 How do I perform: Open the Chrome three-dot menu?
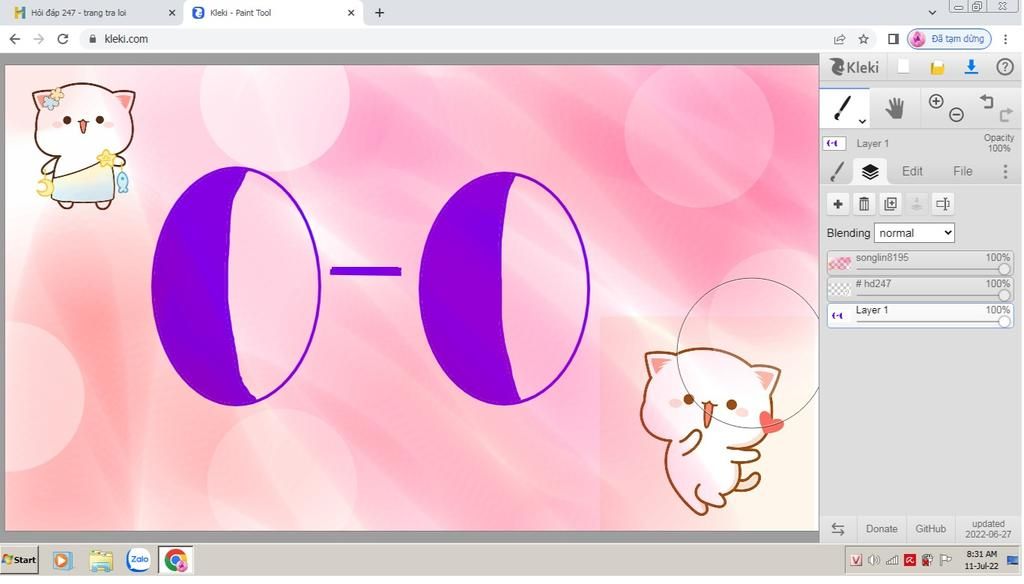(x=1006, y=39)
